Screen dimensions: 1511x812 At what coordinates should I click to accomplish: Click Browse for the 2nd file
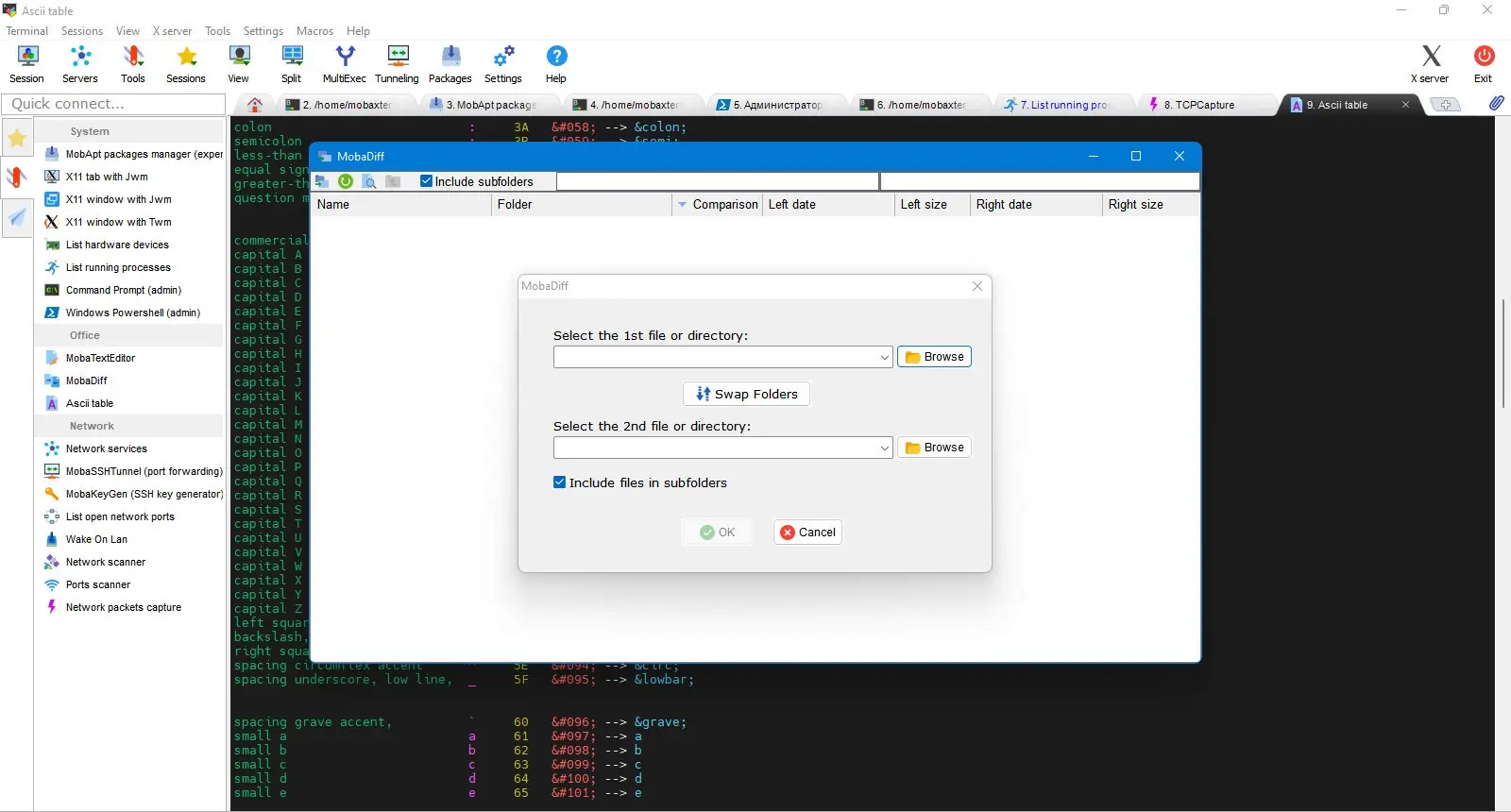934,448
